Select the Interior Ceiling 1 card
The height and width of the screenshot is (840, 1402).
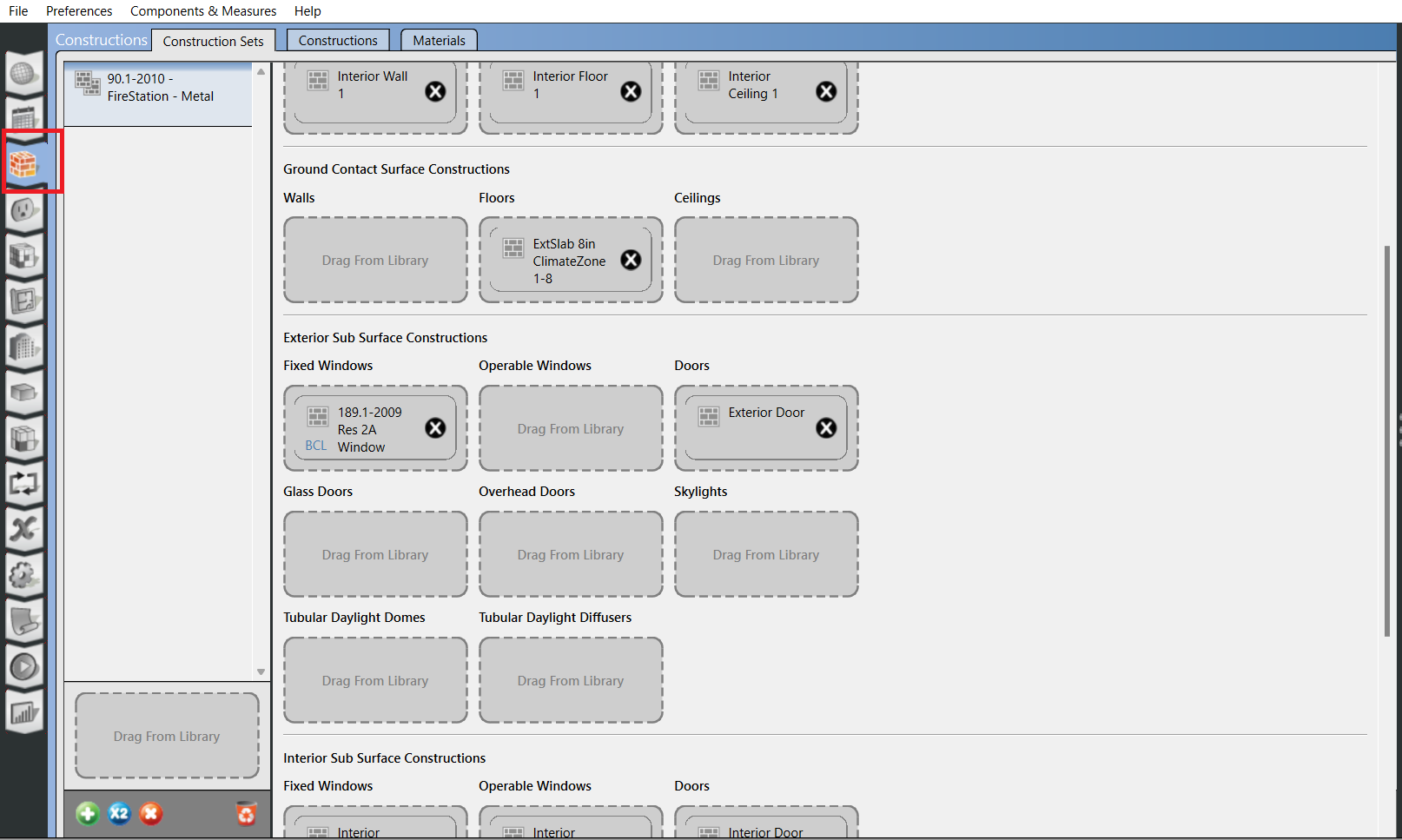click(x=766, y=91)
